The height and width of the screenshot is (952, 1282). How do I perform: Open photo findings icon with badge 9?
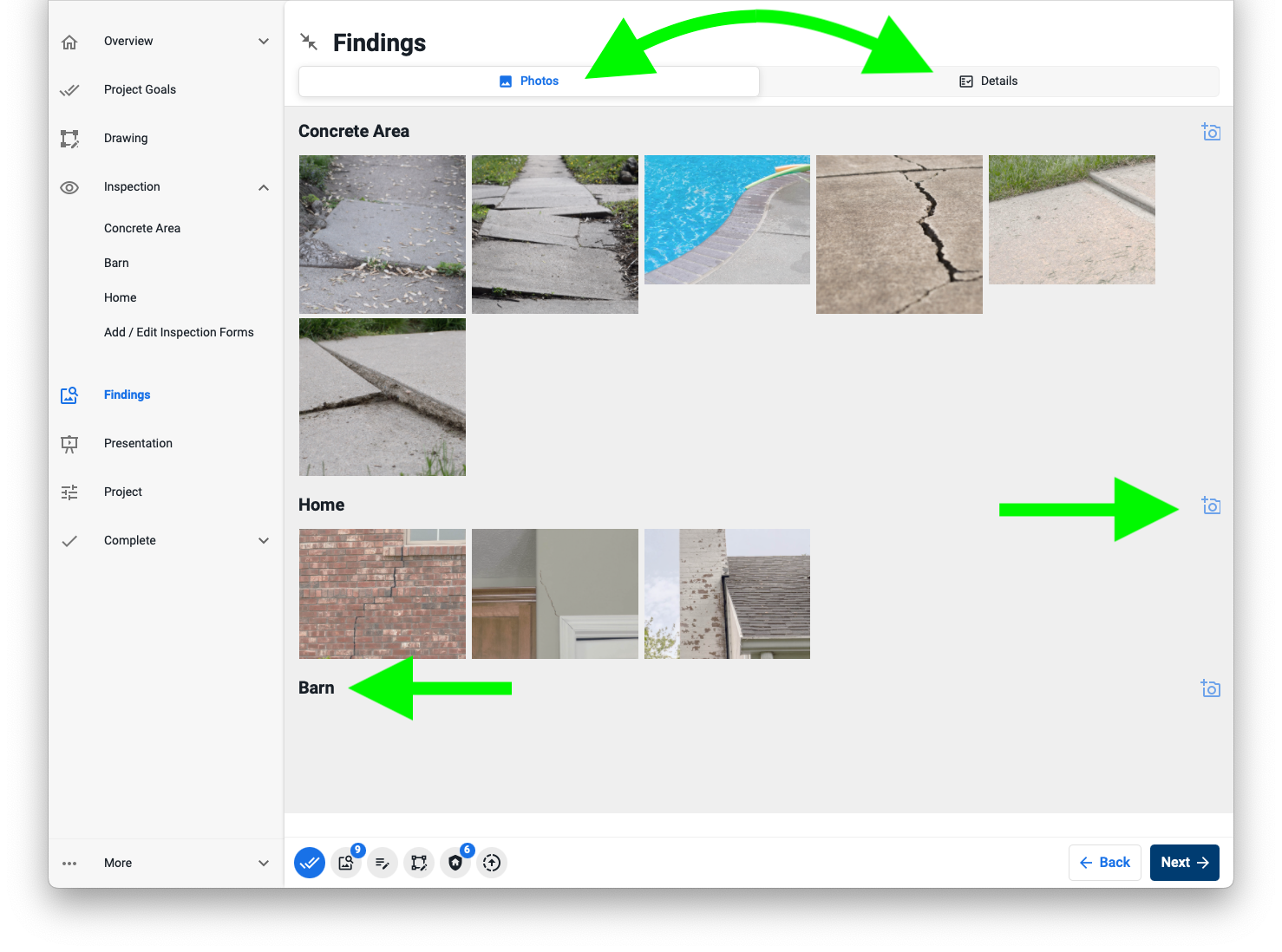pyautogui.click(x=346, y=863)
